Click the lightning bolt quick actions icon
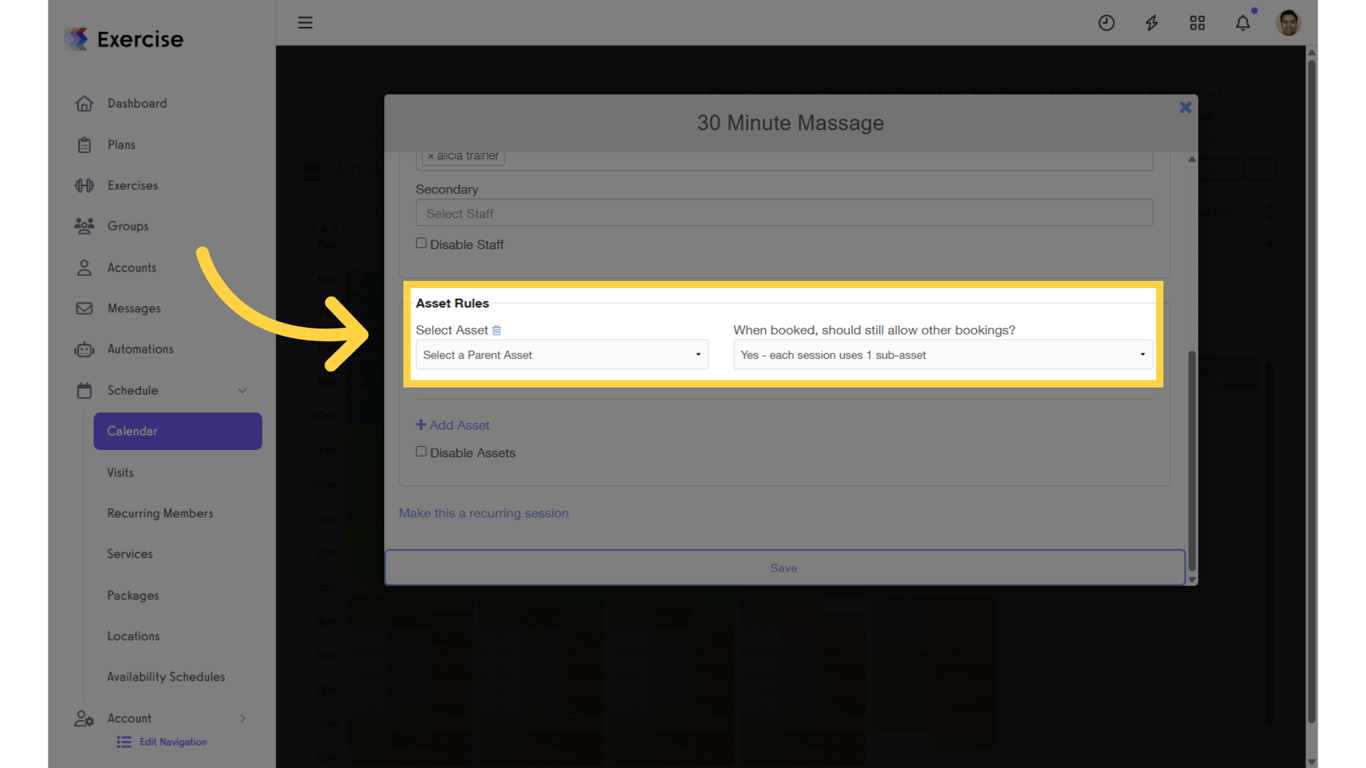The width and height of the screenshot is (1366, 768). 1152,23
